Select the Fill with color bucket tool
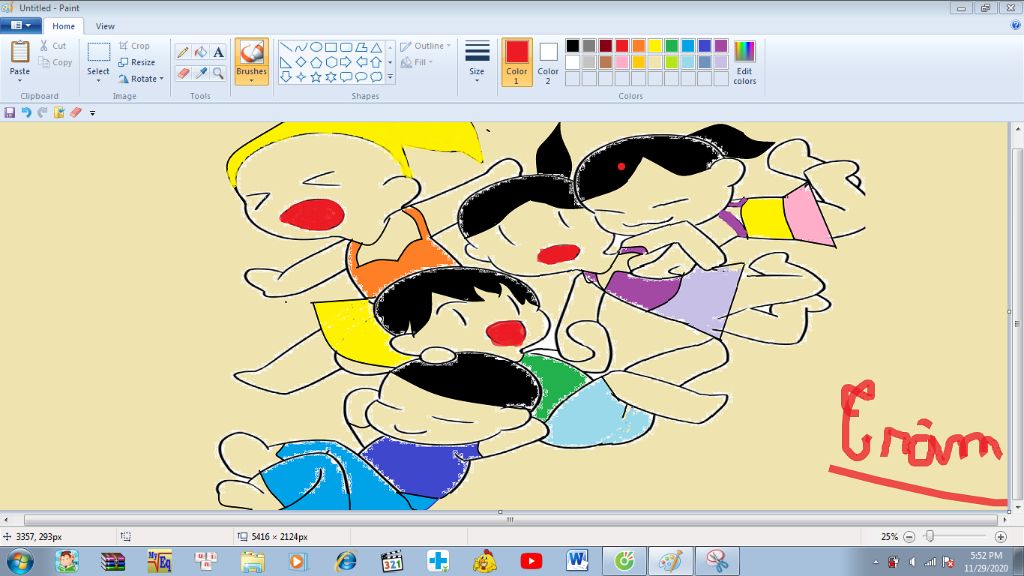This screenshot has height=576, width=1024. [201, 52]
